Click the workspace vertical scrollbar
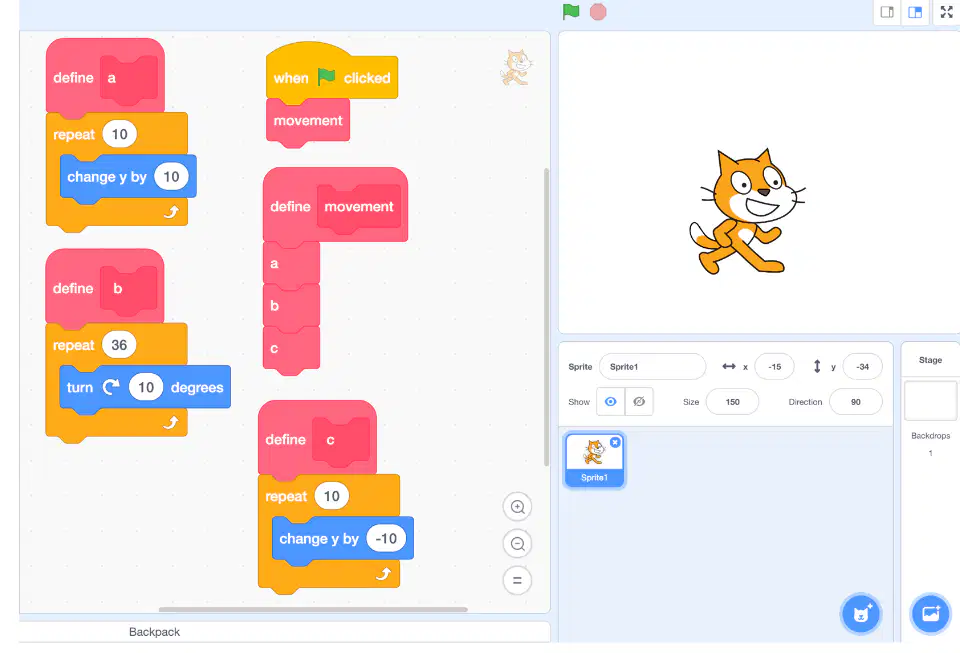The height and width of the screenshot is (653, 960). tap(546, 317)
